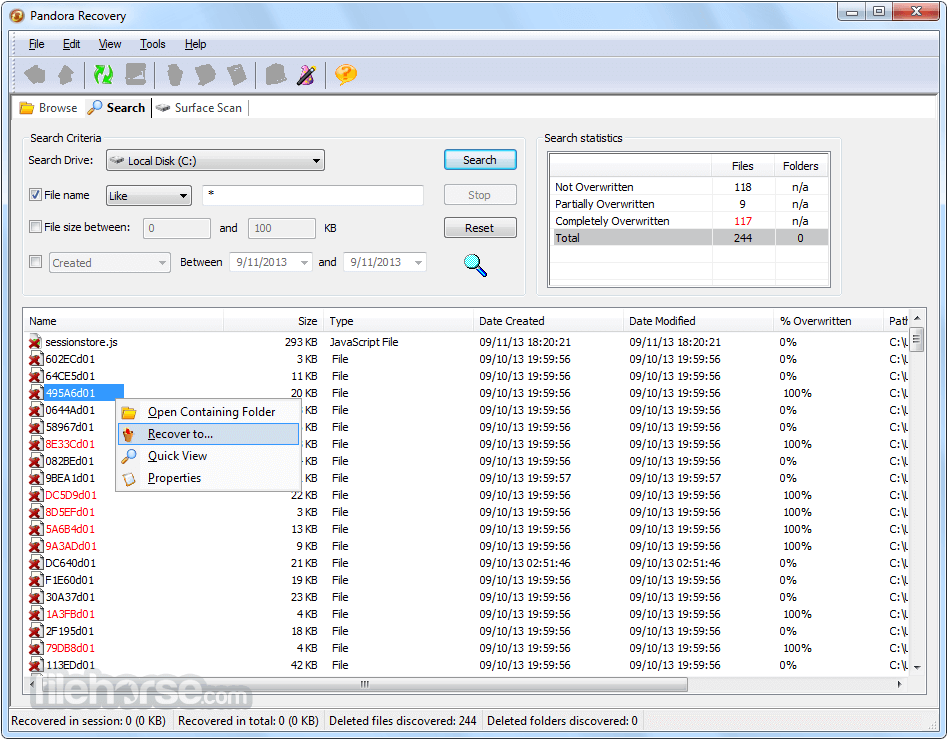Click the blue magnifying glass icon under Reset
This screenshot has width=948, height=740.
[x=475, y=265]
